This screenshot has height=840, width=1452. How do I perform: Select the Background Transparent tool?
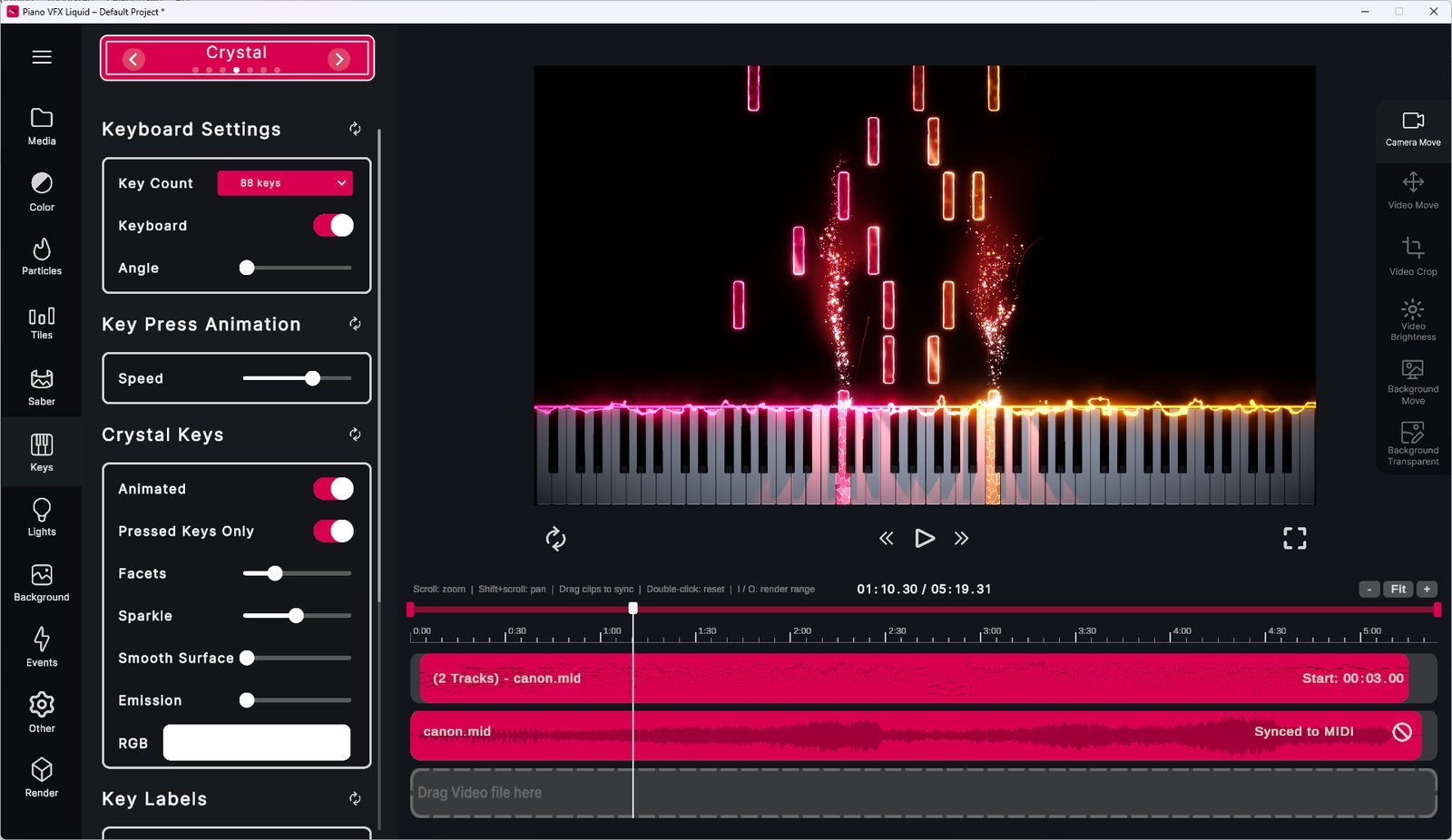click(x=1413, y=443)
